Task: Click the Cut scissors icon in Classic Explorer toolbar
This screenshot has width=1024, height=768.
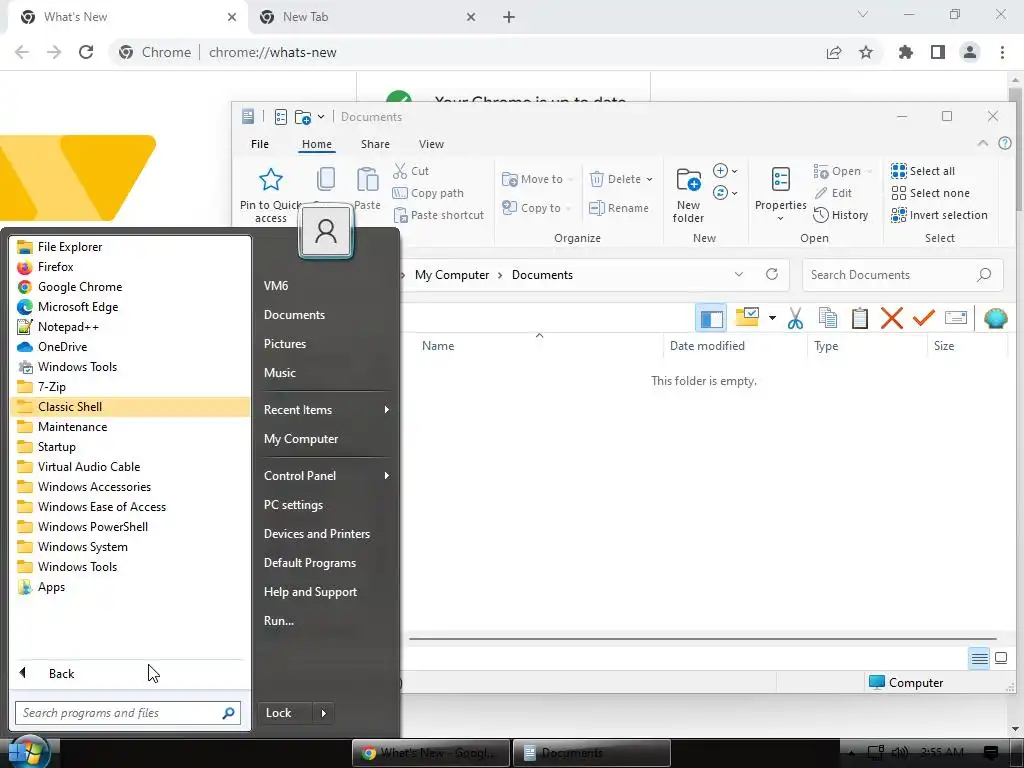Action: pos(795,318)
